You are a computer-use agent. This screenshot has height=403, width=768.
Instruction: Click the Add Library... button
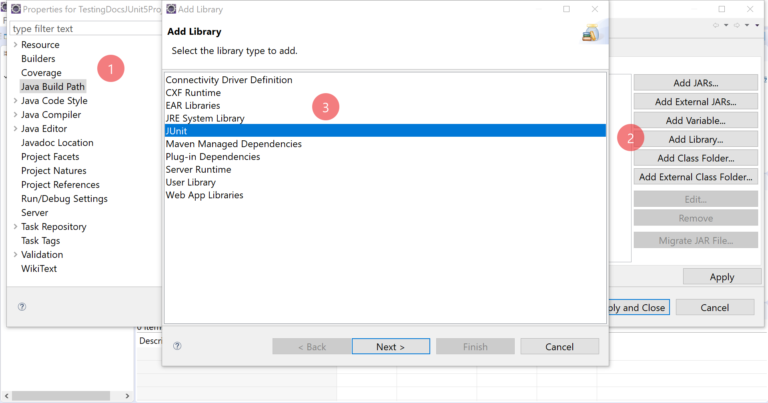point(694,139)
